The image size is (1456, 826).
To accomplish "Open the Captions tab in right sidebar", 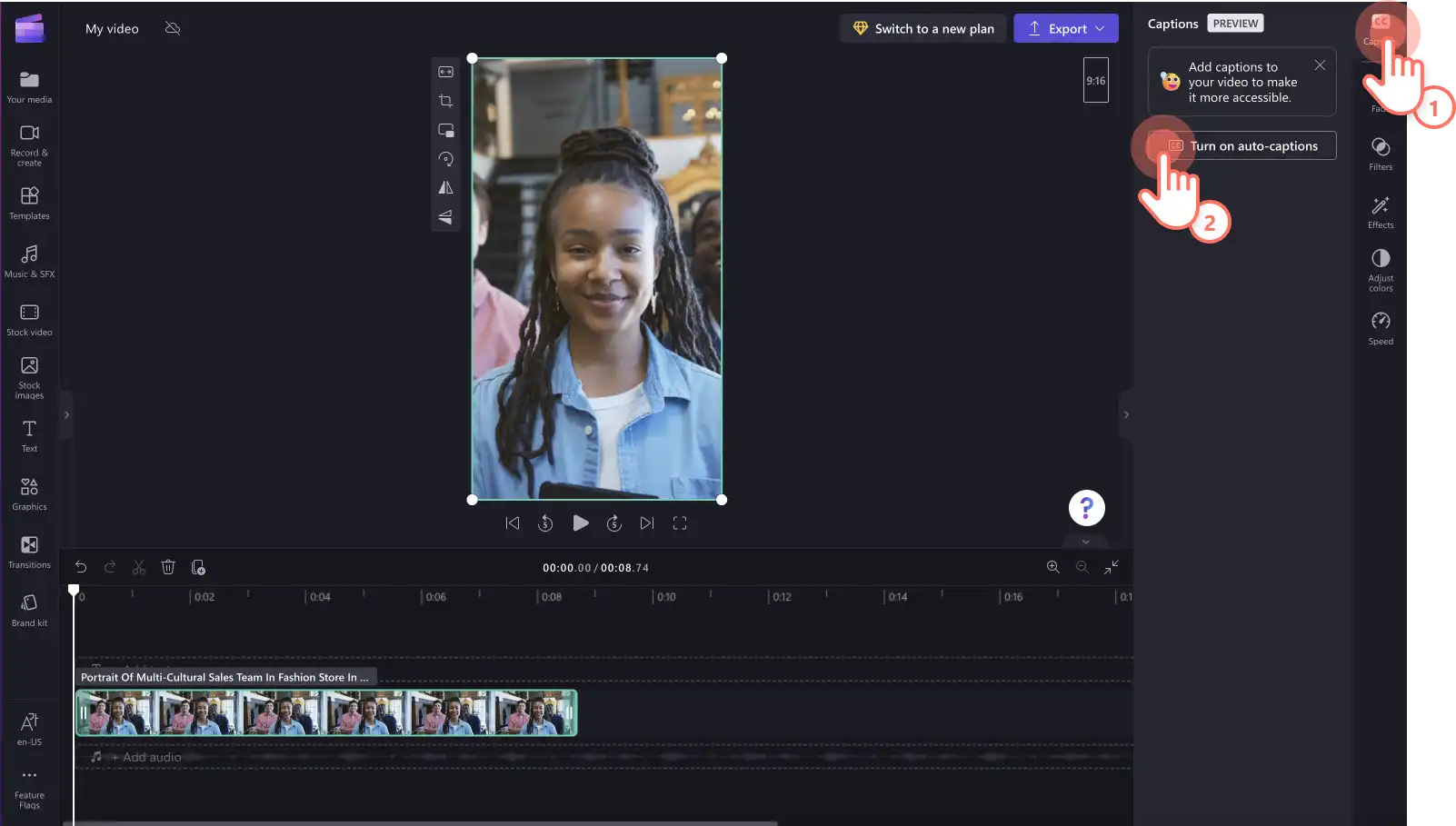I will 1381,29.
